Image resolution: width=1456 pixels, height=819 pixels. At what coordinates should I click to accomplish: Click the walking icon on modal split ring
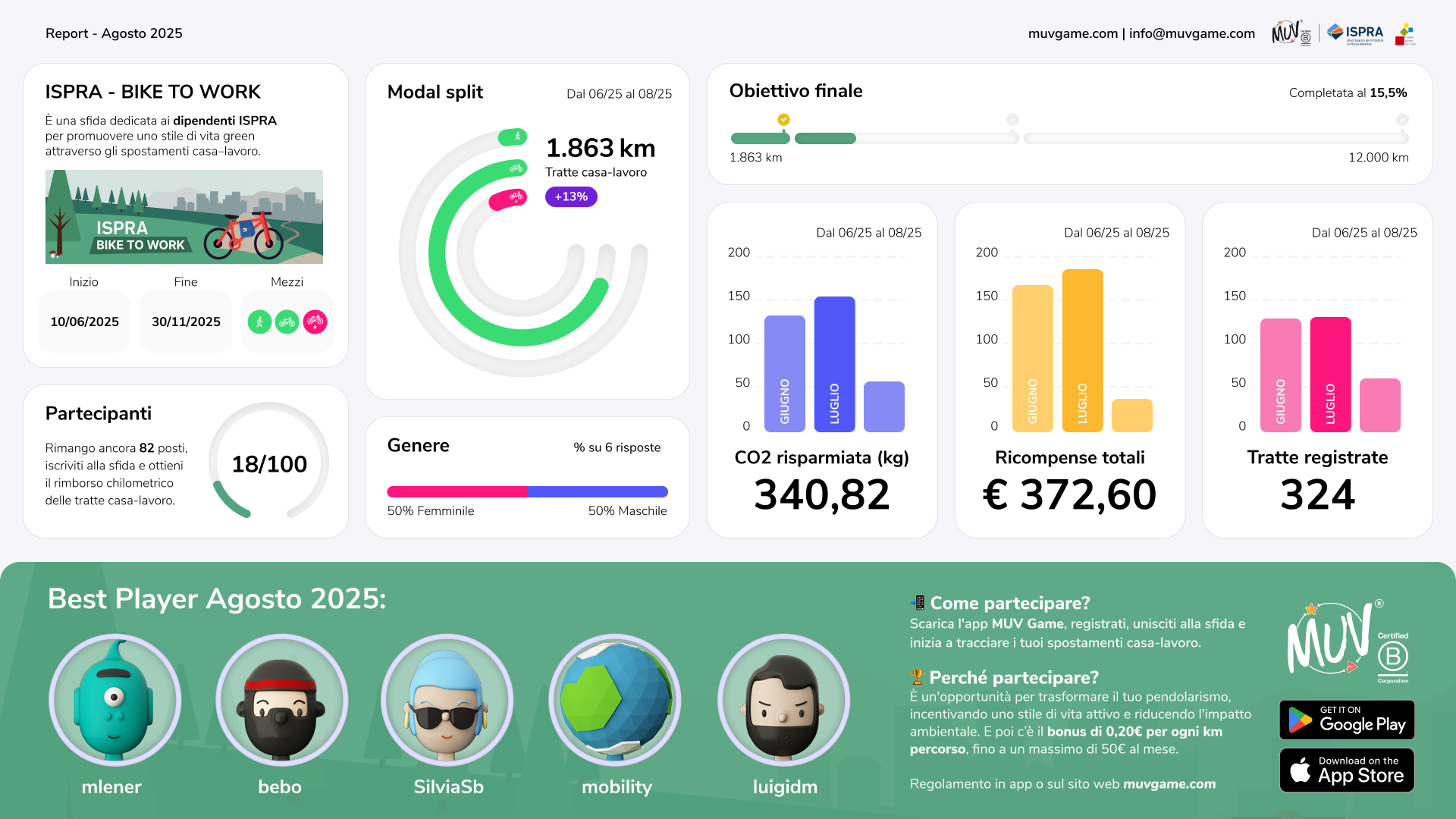point(516,136)
